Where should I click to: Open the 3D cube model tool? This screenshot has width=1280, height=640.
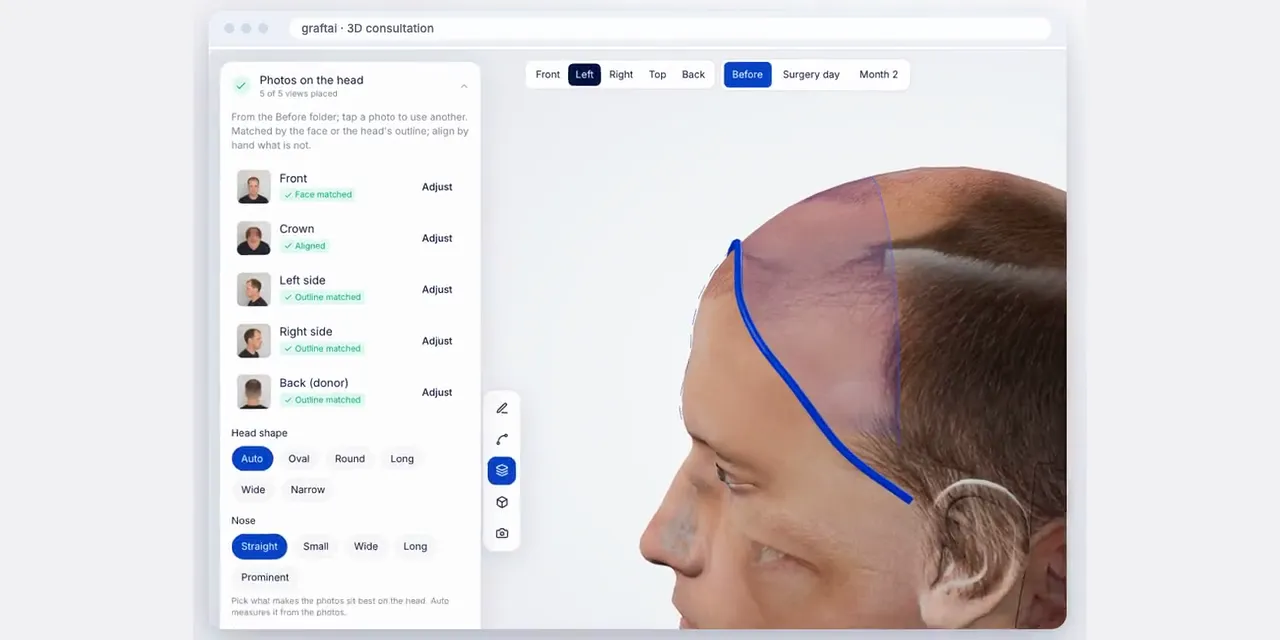502,502
